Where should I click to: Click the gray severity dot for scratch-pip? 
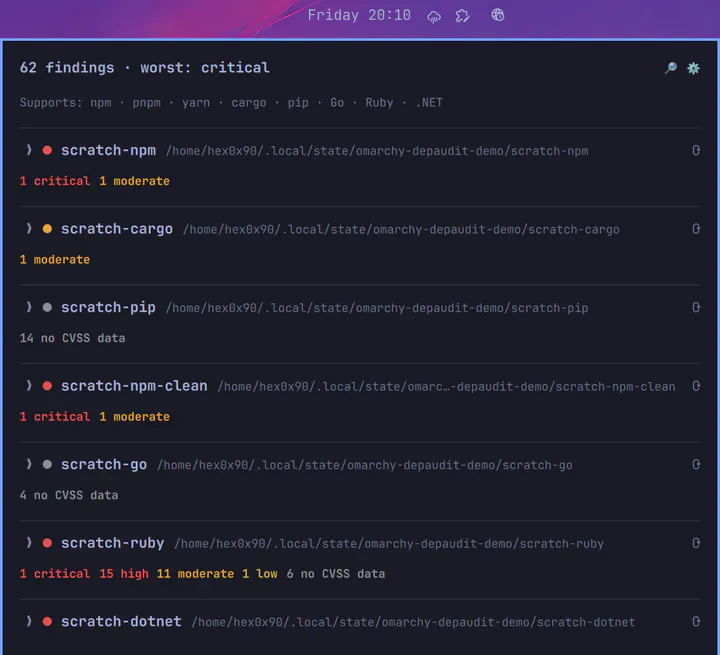47,307
